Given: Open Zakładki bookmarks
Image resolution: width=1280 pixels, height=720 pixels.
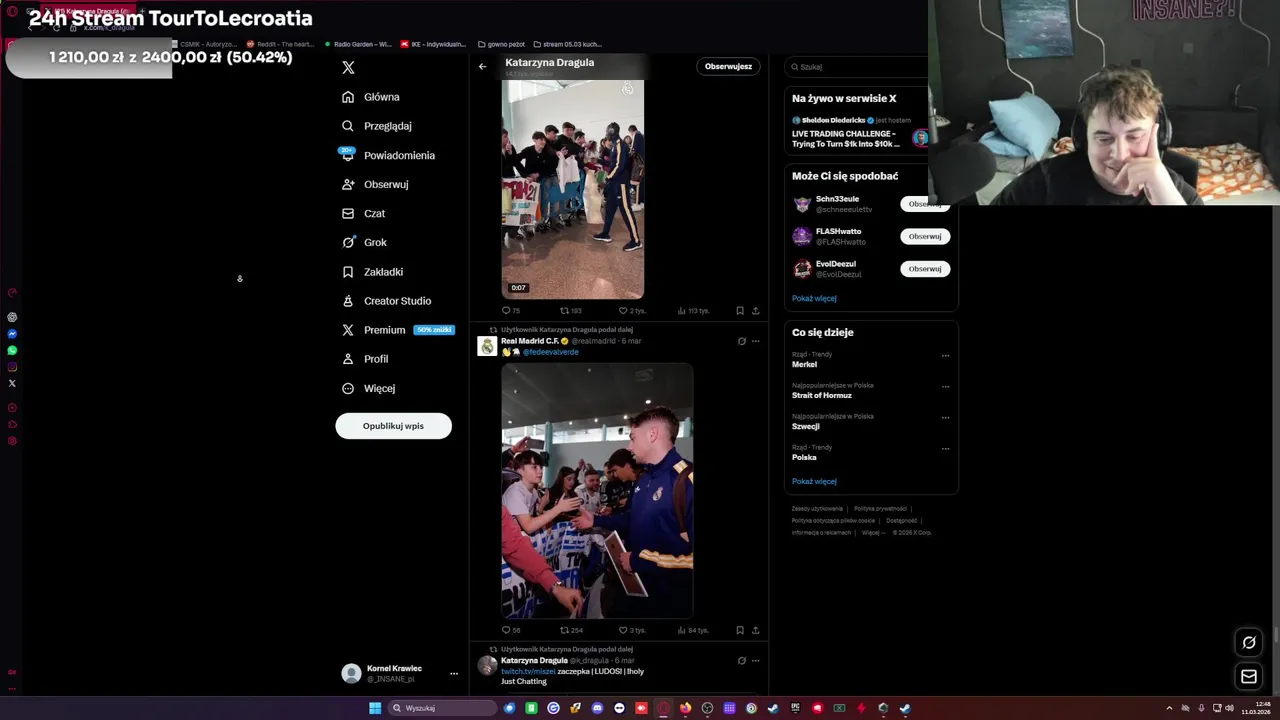Looking at the screenshot, I should [x=372, y=272].
